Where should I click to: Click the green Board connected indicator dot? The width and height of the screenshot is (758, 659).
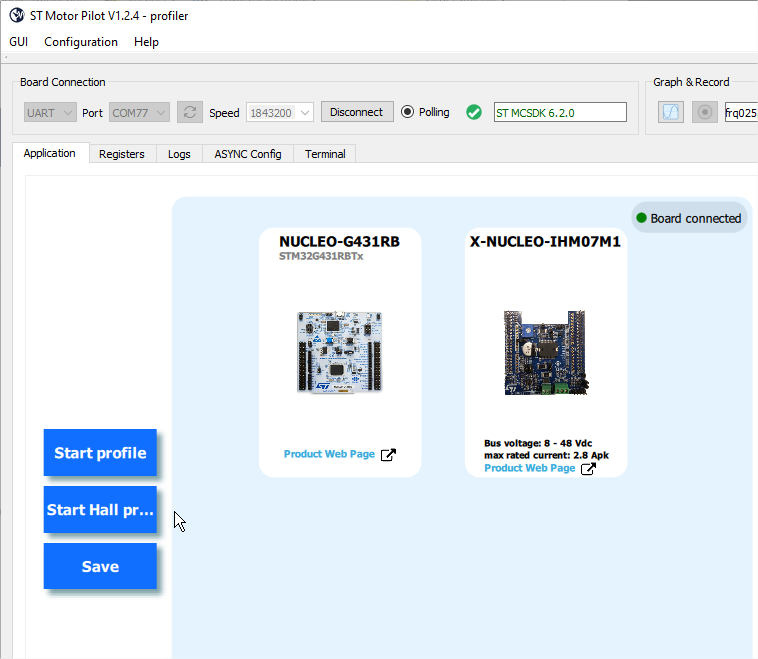[641, 218]
